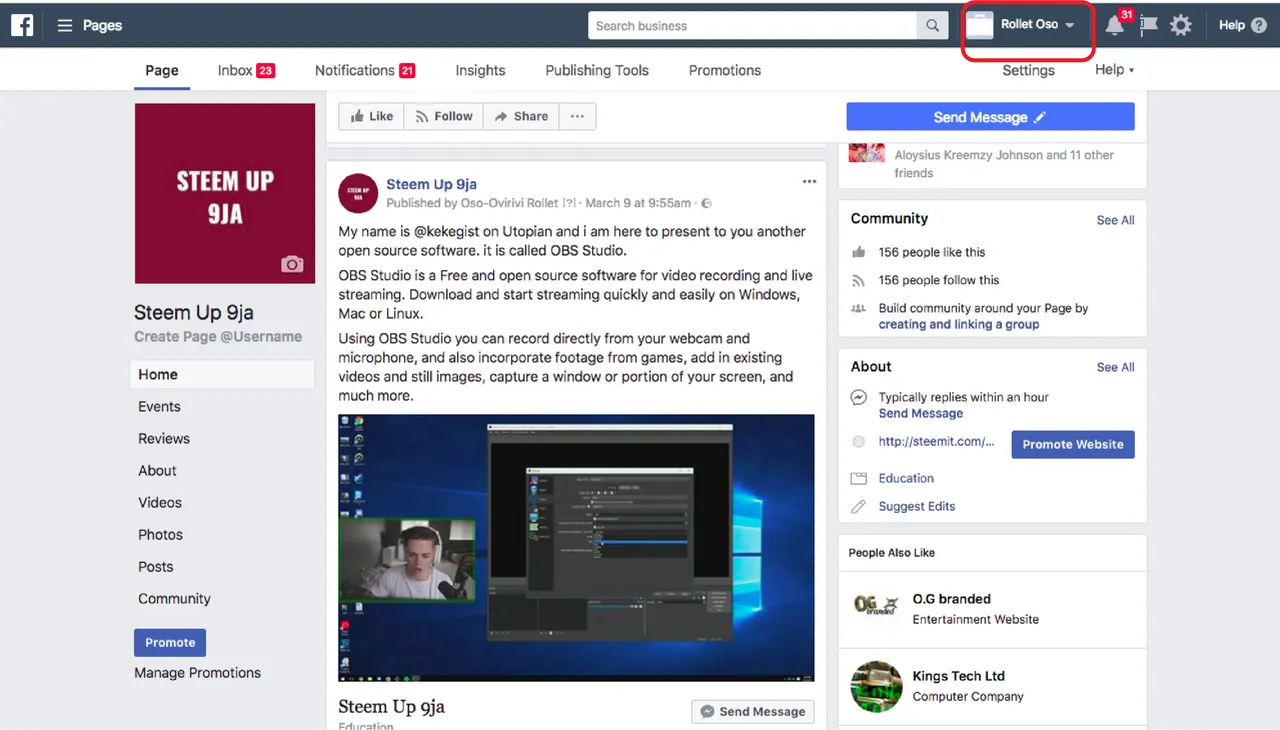1280x730 pixels.
Task: Click Send Message link in About section
Action: (920, 413)
